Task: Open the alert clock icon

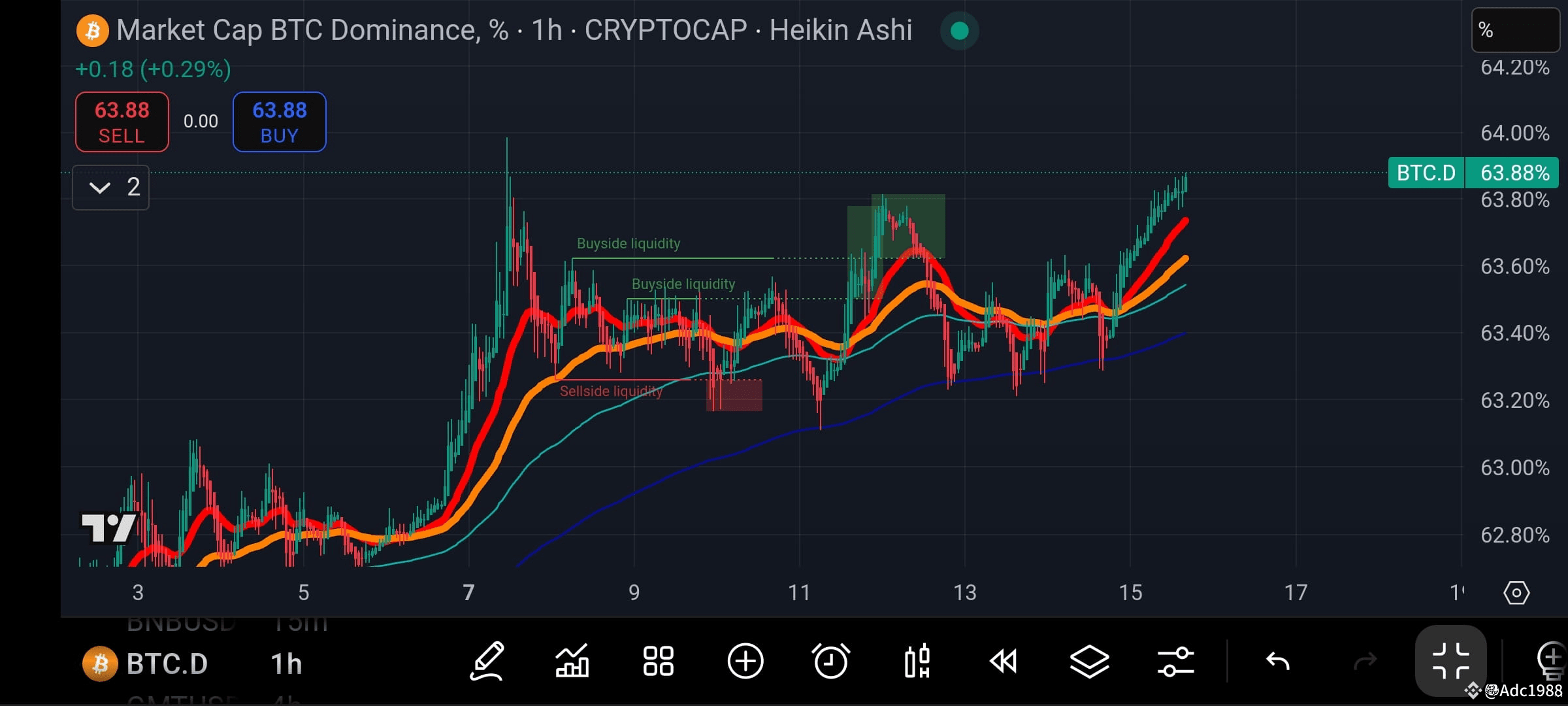Action: [831, 661]
